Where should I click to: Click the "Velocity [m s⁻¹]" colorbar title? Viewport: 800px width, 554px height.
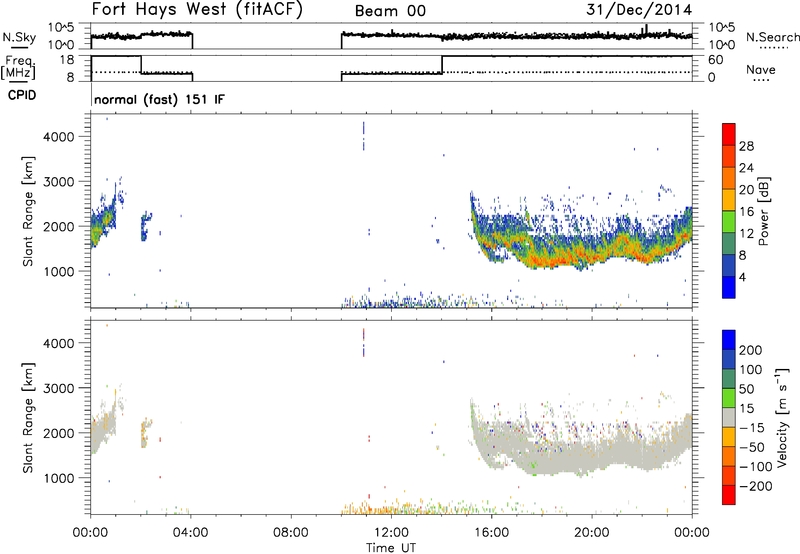point(782,417)
